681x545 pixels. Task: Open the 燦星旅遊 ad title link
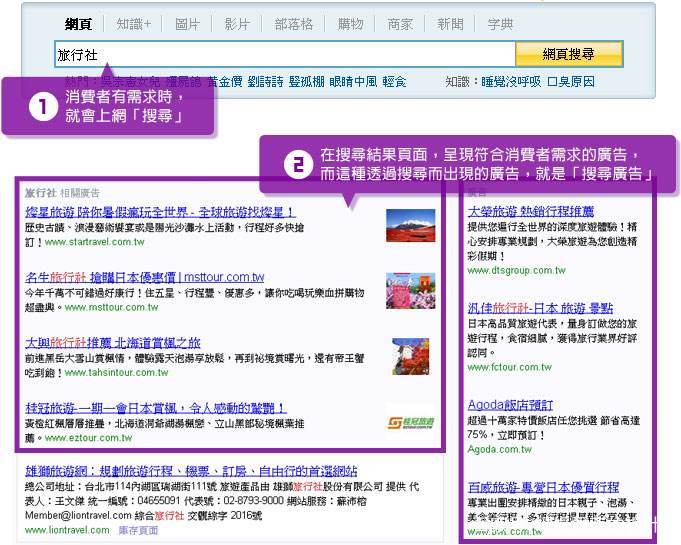click(x=160, y=212)
